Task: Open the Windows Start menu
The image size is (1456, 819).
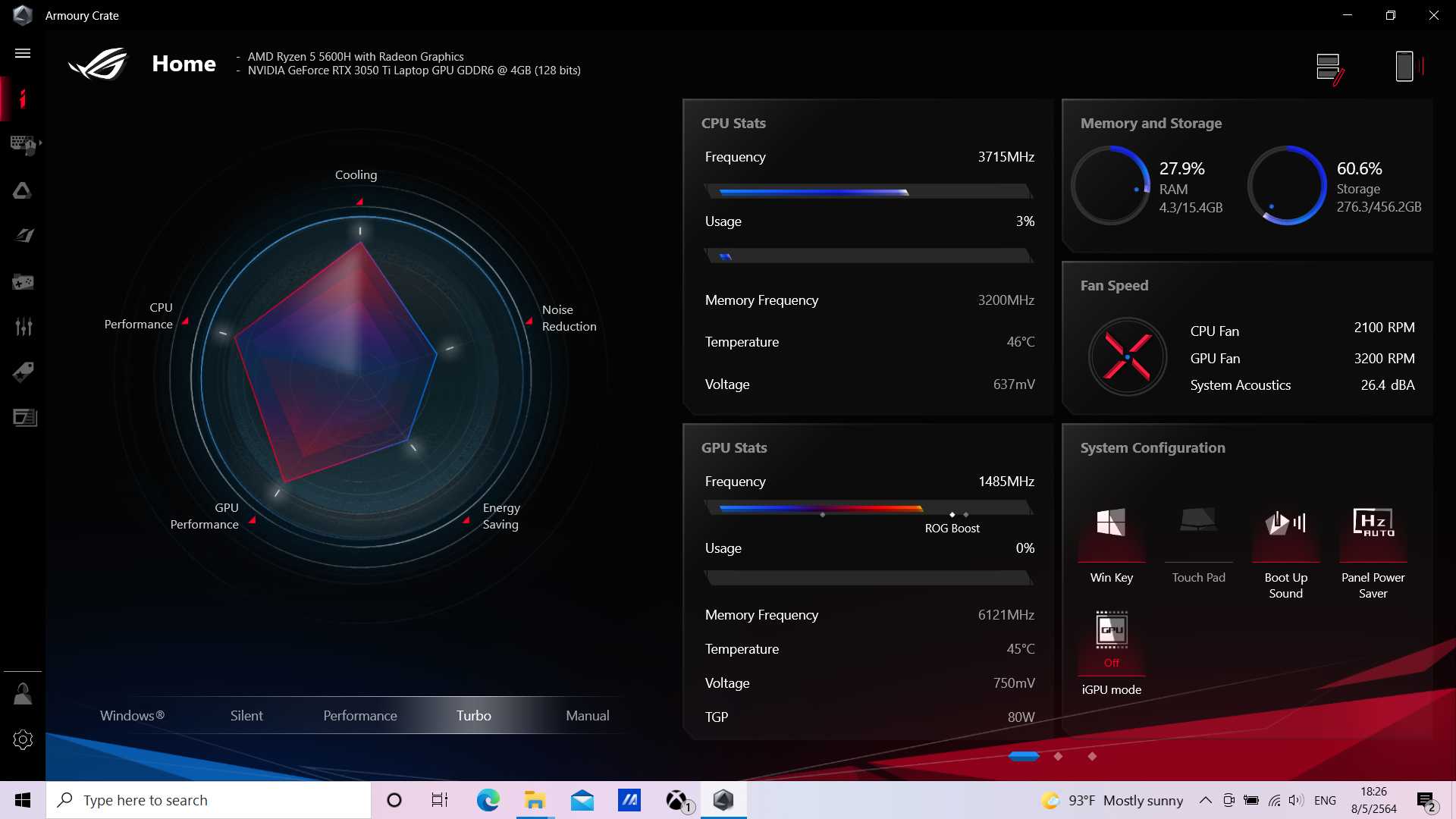Action: pos(23,800)
